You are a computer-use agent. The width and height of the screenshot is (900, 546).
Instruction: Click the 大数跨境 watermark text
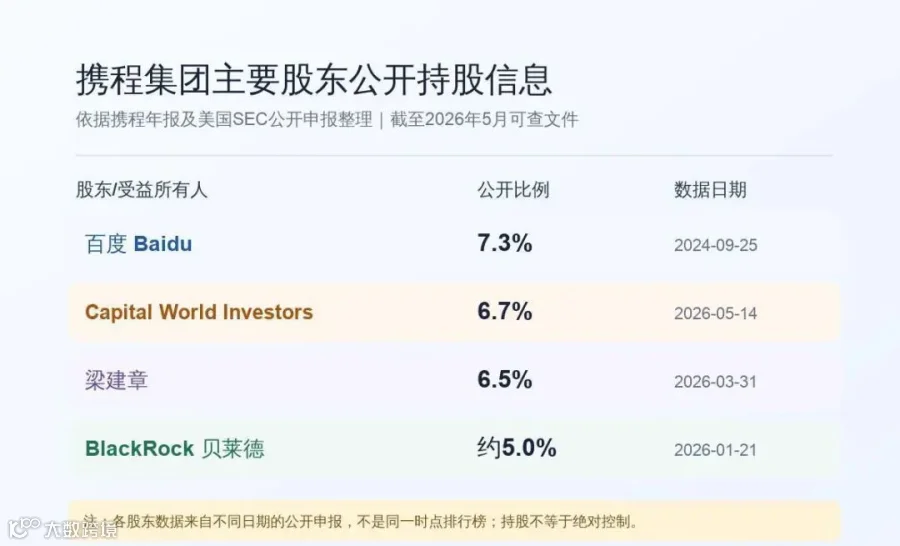pyautogui.click(x=80, y=529)
